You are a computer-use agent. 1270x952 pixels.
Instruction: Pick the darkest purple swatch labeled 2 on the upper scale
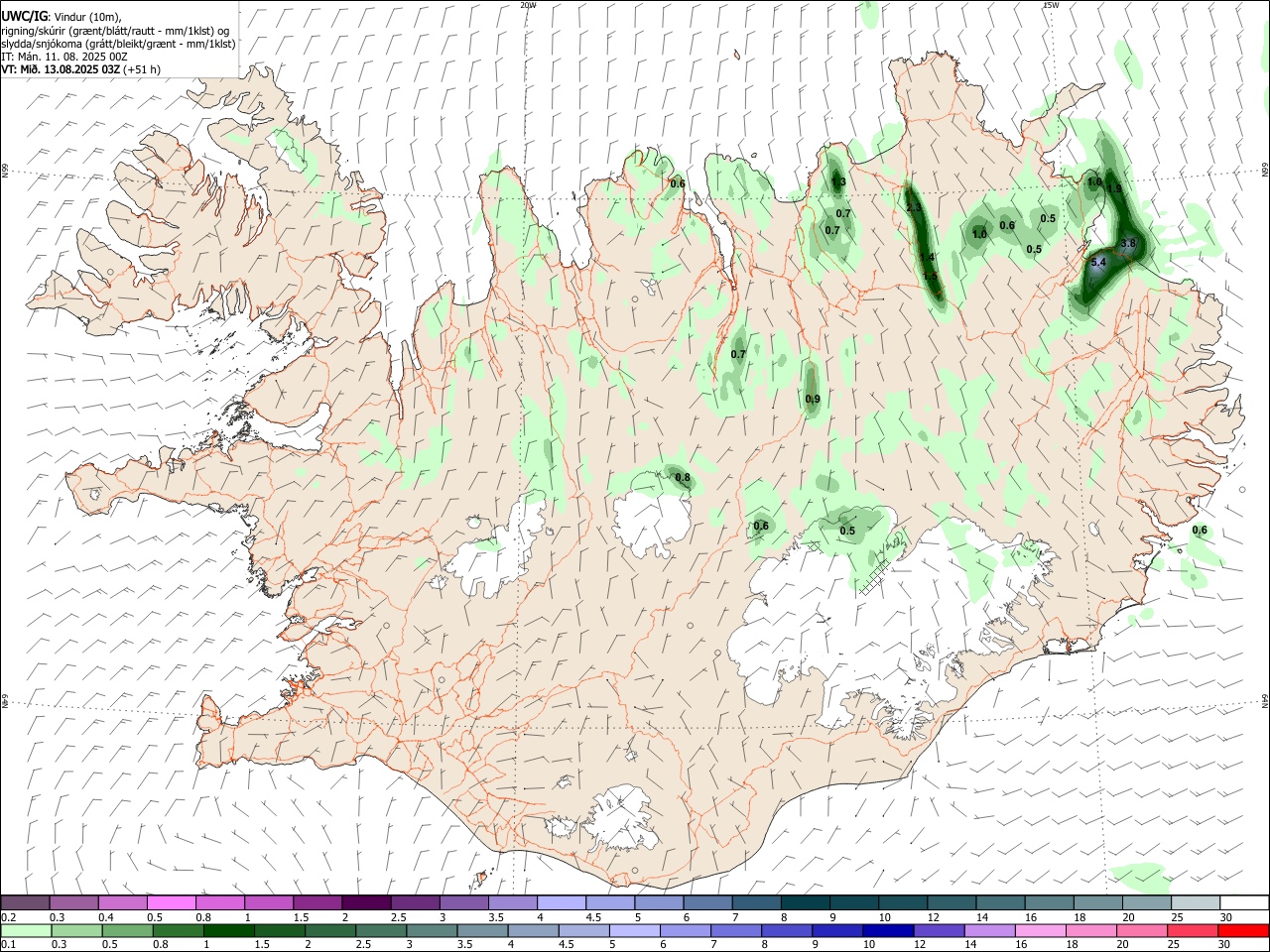(365, 902)
